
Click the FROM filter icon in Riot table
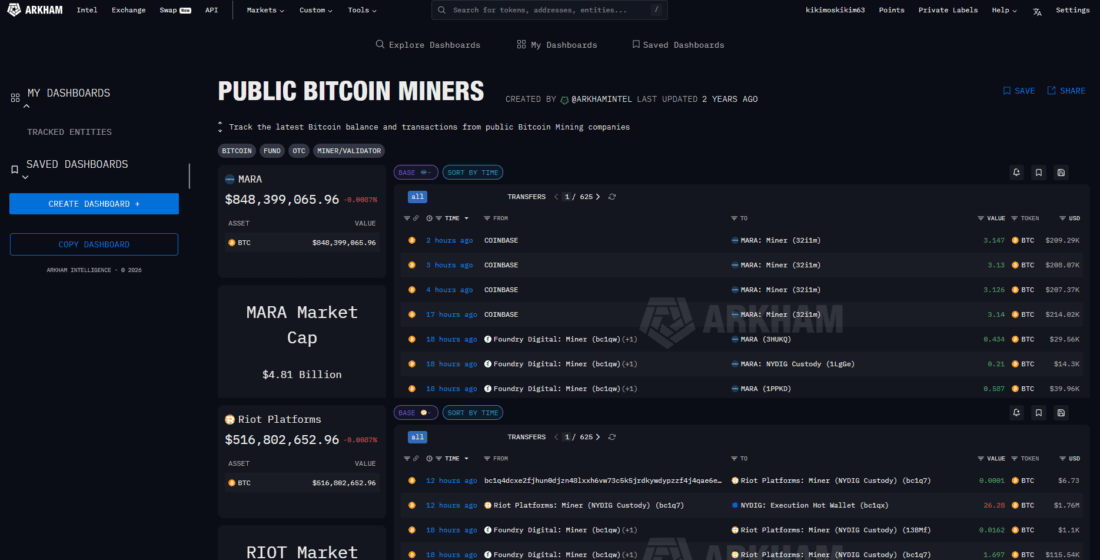[x=487, y=458]
